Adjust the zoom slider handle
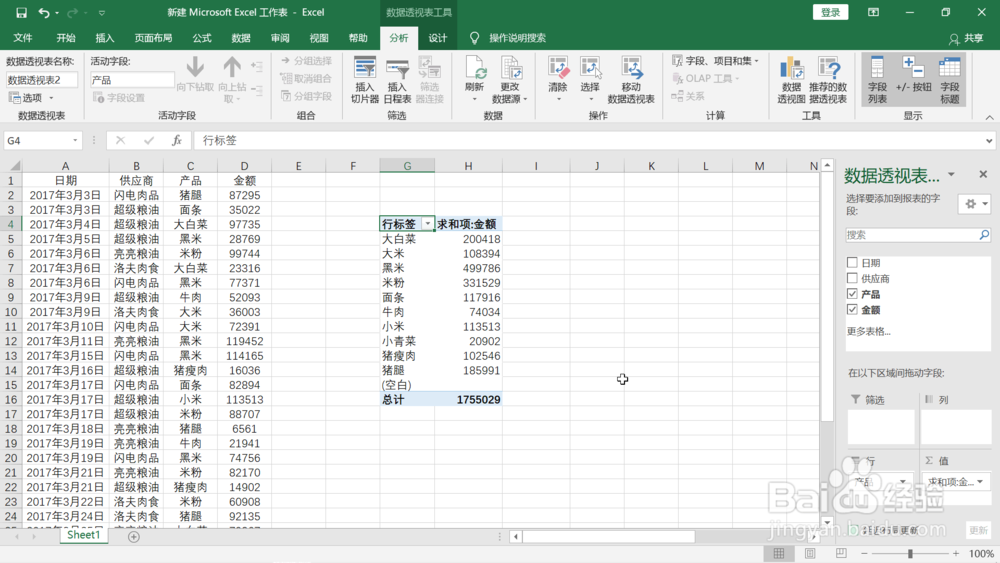 (x=910, y=553)
